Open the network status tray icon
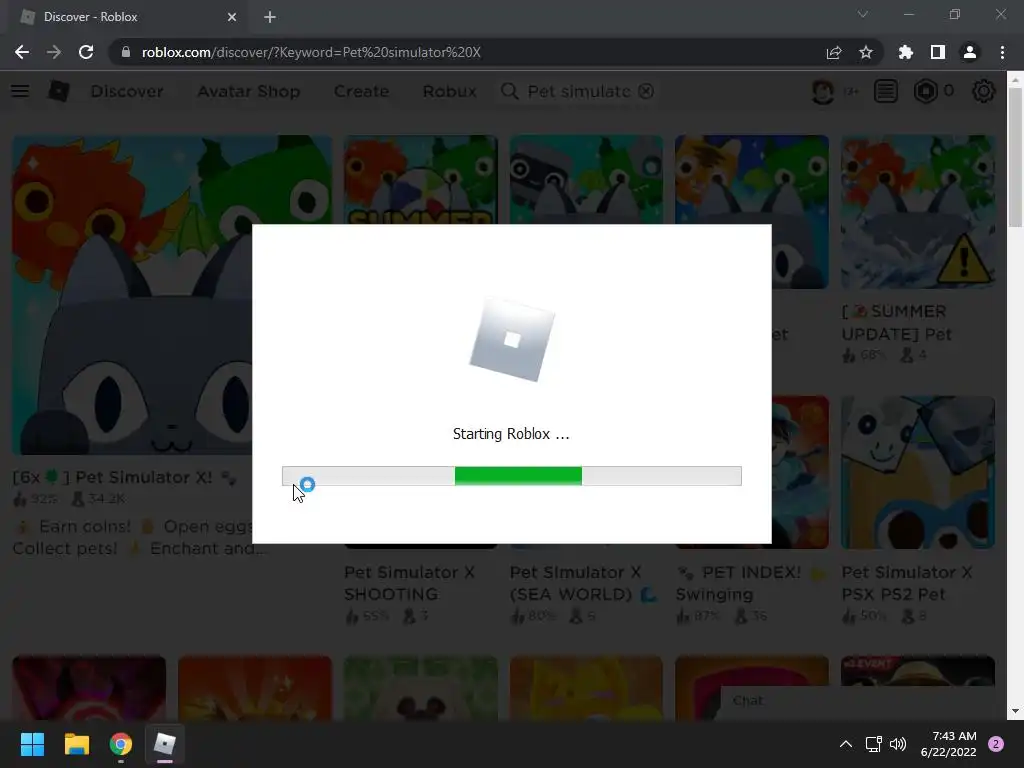The width and height of the screenshot is (1024, 768). (x=873, y=744)
